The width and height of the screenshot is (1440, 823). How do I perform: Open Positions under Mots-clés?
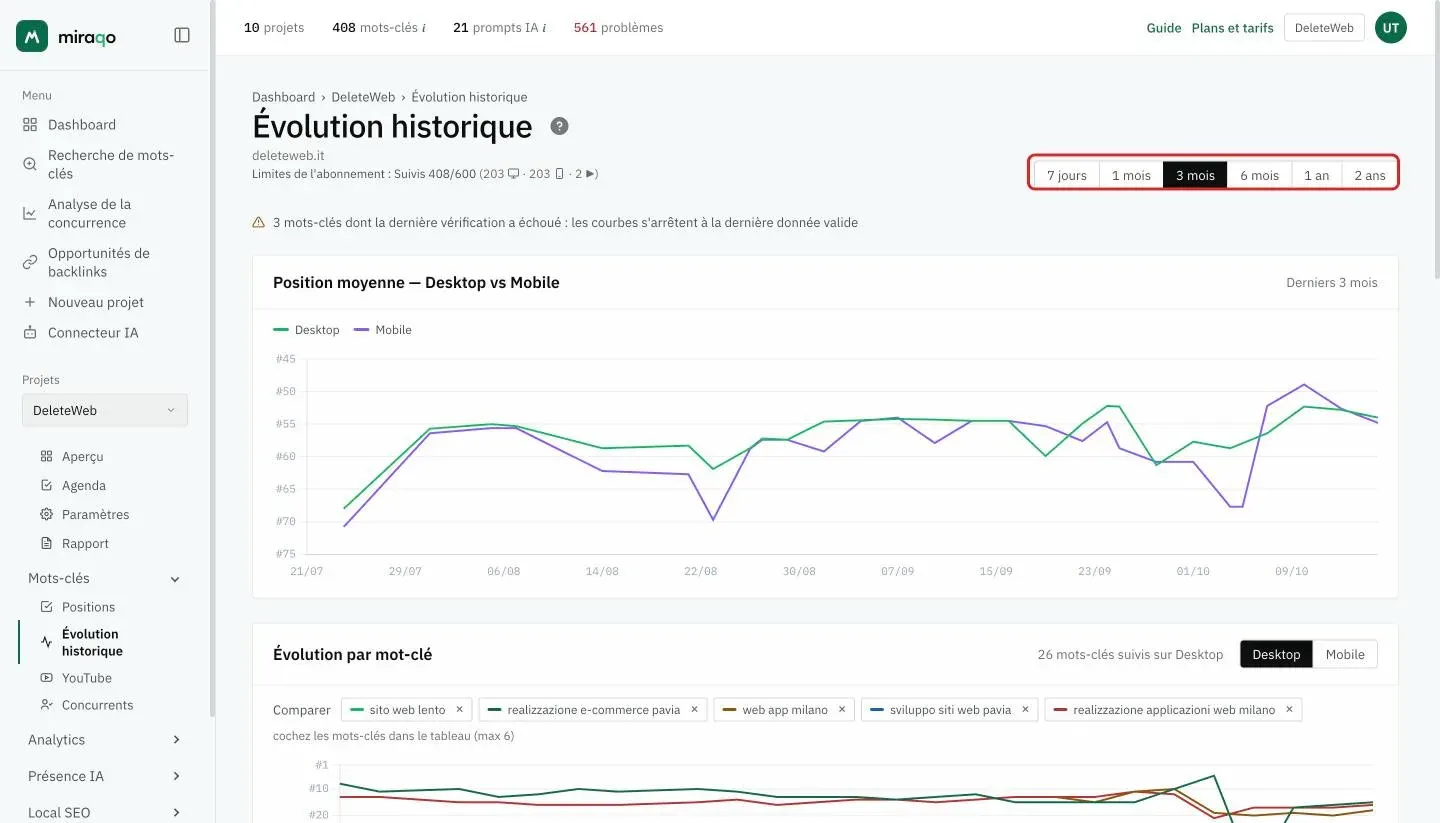point(88,607)
